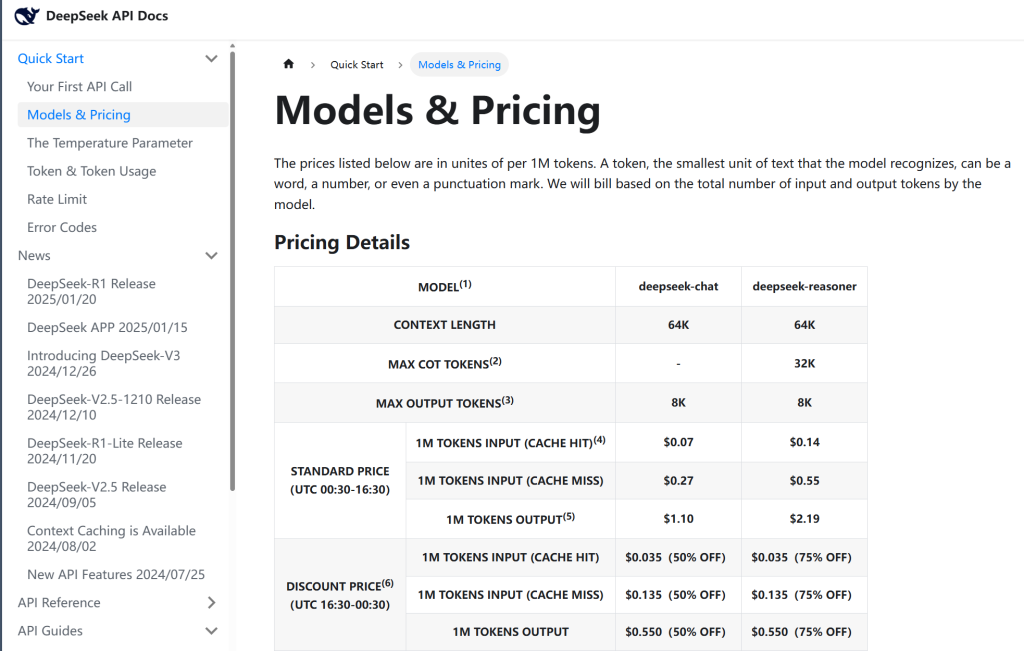Collapse the News section chevron
Screen dimensions: 1024x651
tap(211, 256)
